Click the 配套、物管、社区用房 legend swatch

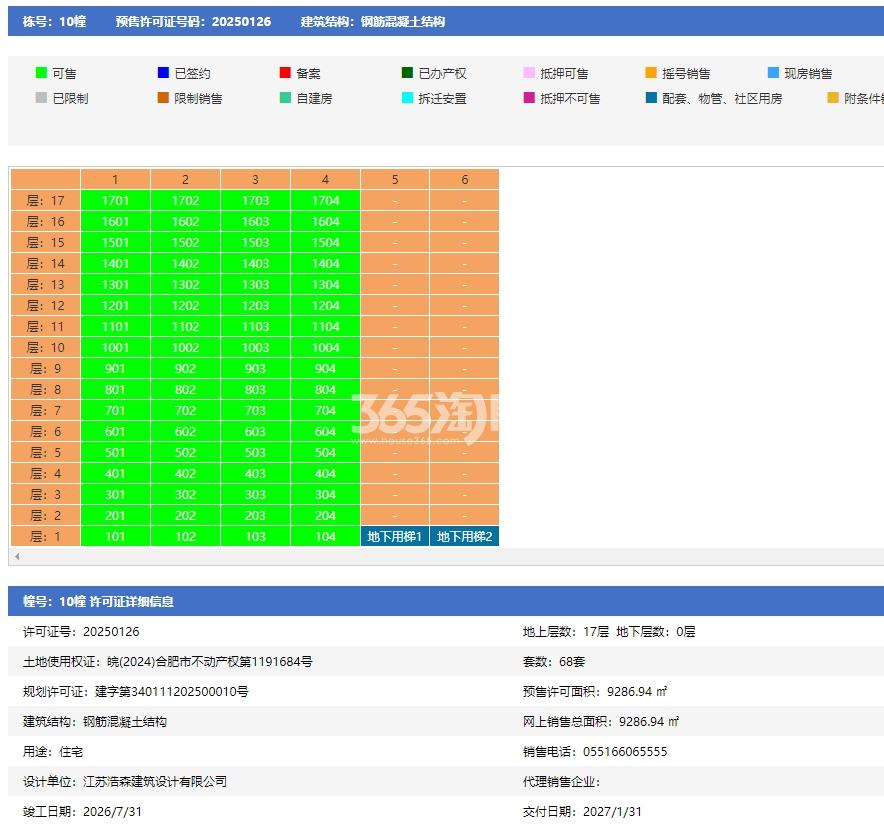651,98
